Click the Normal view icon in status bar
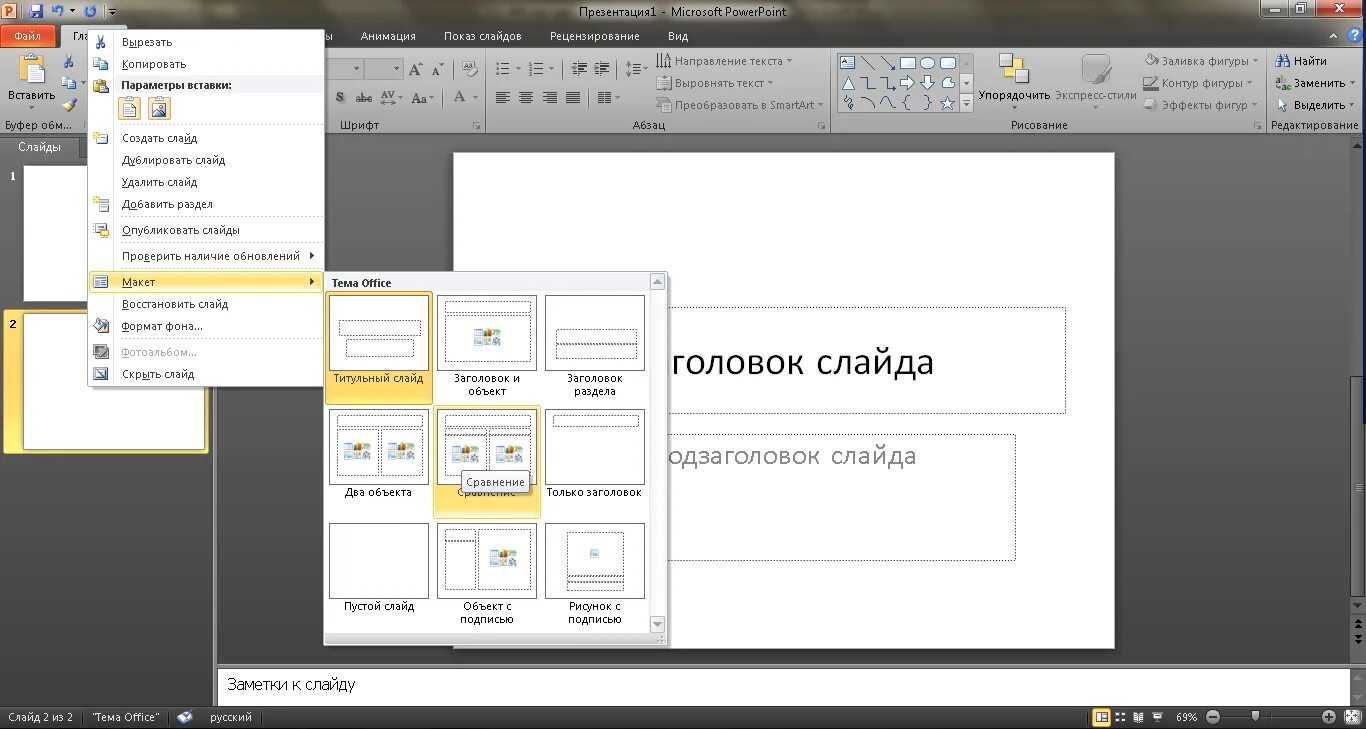Screen dimensions: 1366x729 1101,717
